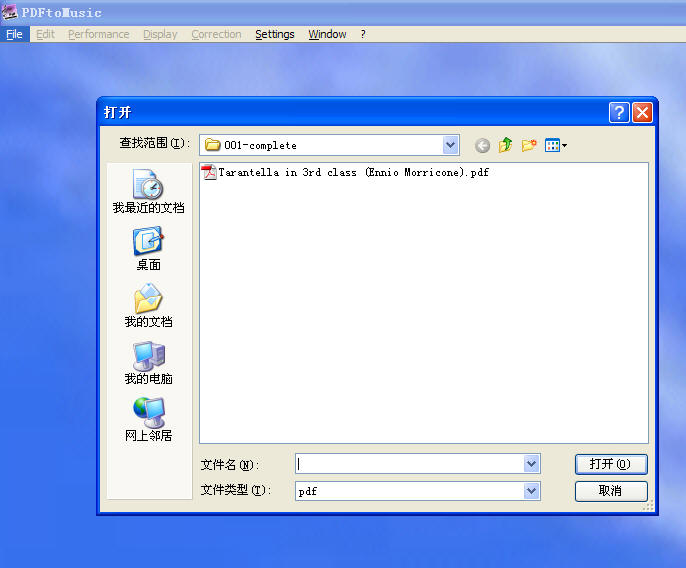Viewport: 686px width, 568px height.
Task: Open the Correction menu
Action: [216, 34]
